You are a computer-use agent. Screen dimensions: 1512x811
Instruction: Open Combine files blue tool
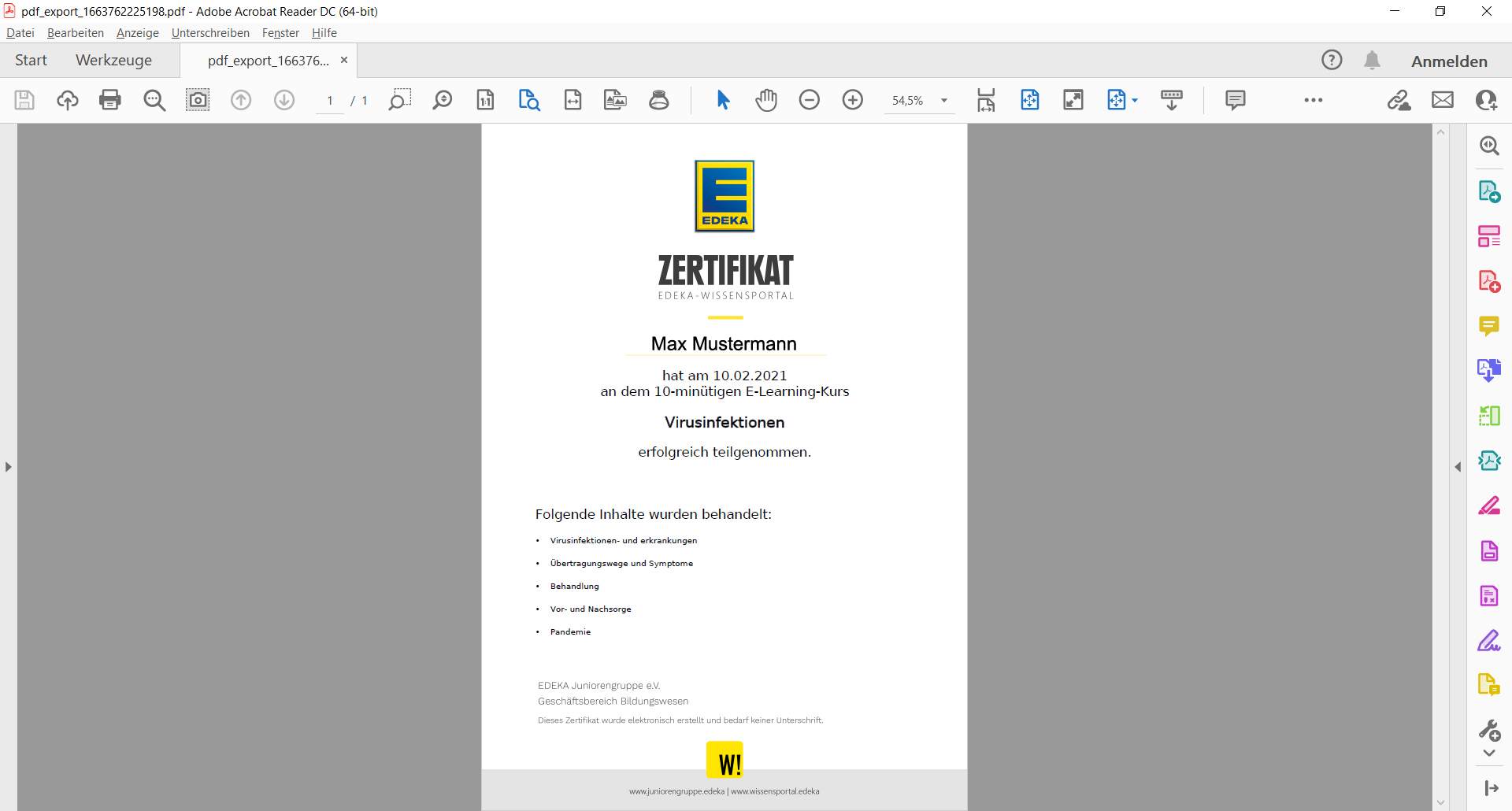pyautogui.click(x=1489, y=370)
